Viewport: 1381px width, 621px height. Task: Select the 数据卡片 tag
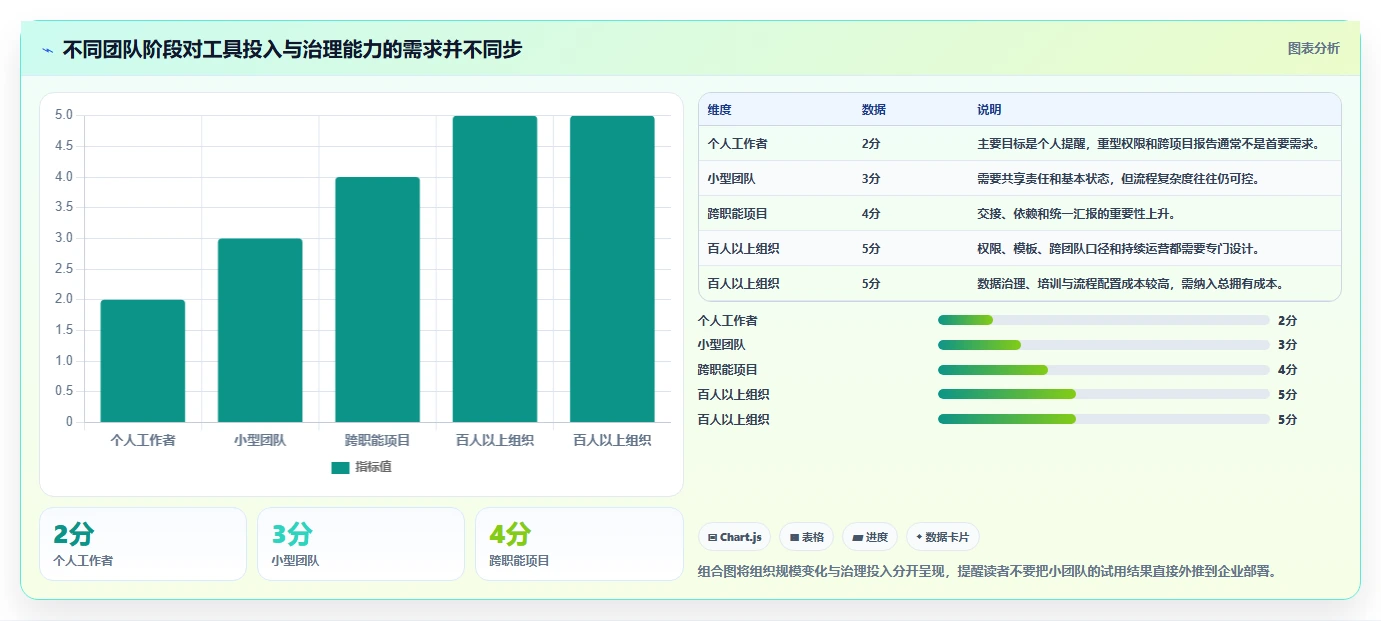(x=942, y=537)
